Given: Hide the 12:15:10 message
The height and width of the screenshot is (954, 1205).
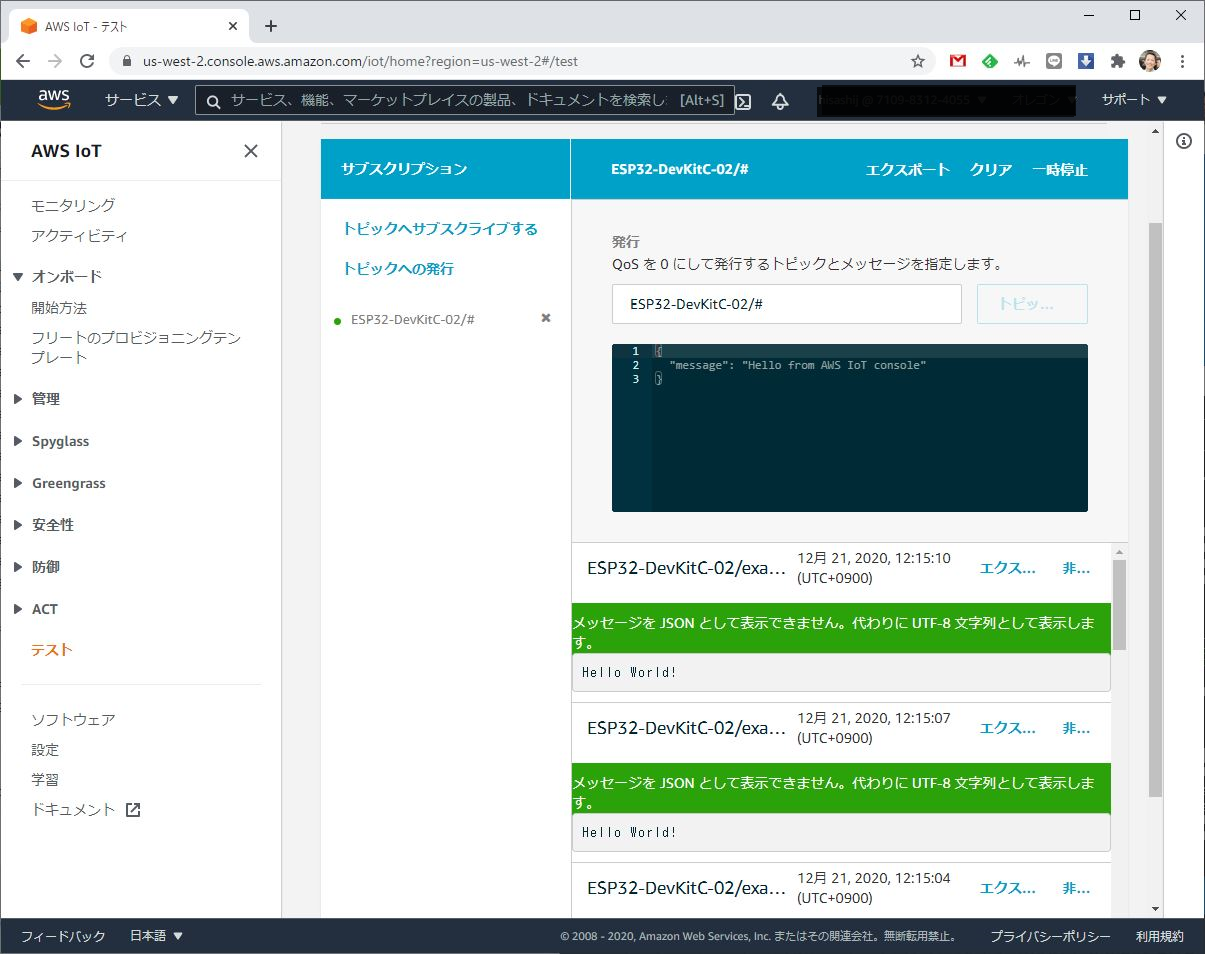Looking at the screenshot, I should pos(1076,568).
